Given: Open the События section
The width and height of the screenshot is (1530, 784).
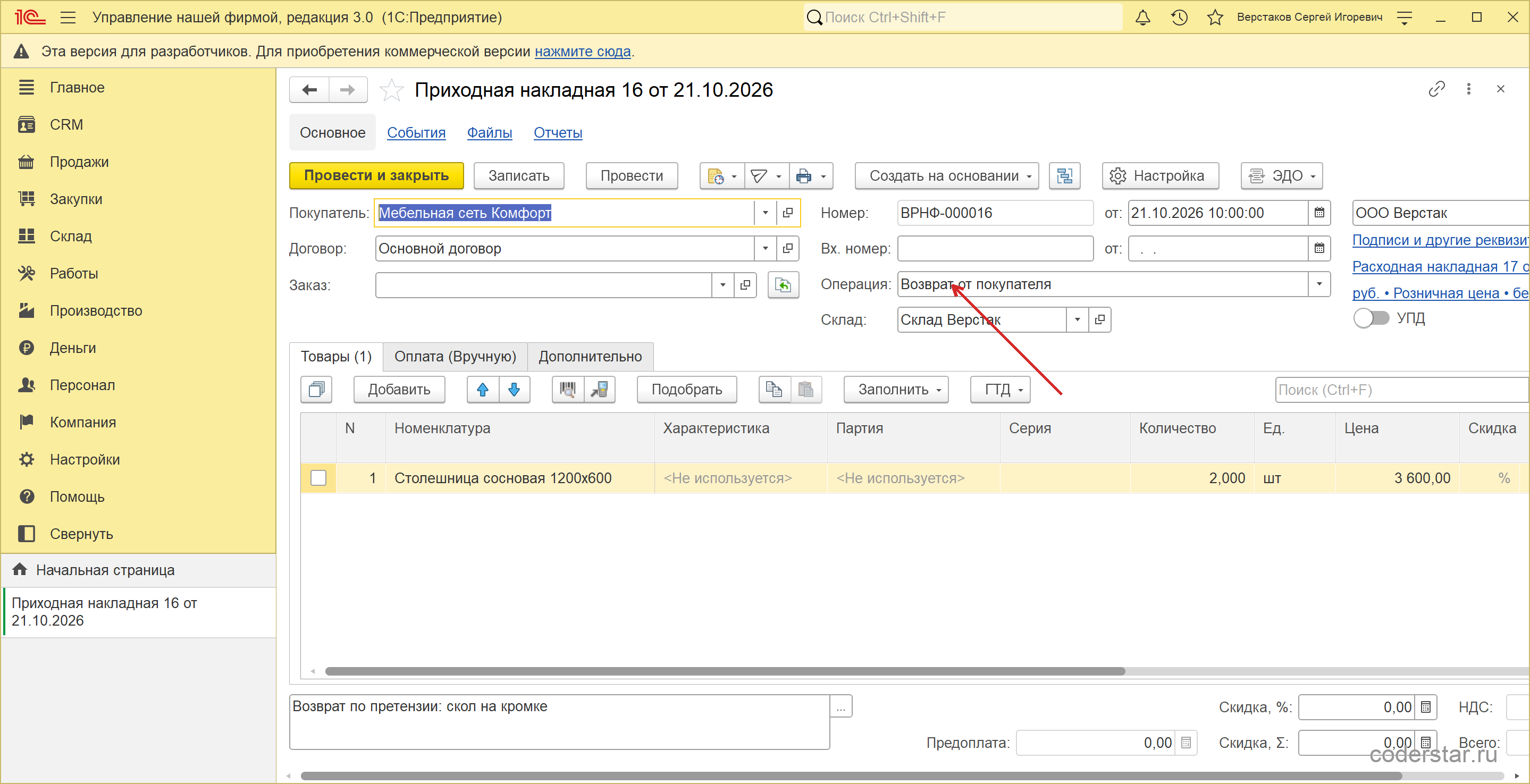Looking at the screenshot, I should click(416, 132).
